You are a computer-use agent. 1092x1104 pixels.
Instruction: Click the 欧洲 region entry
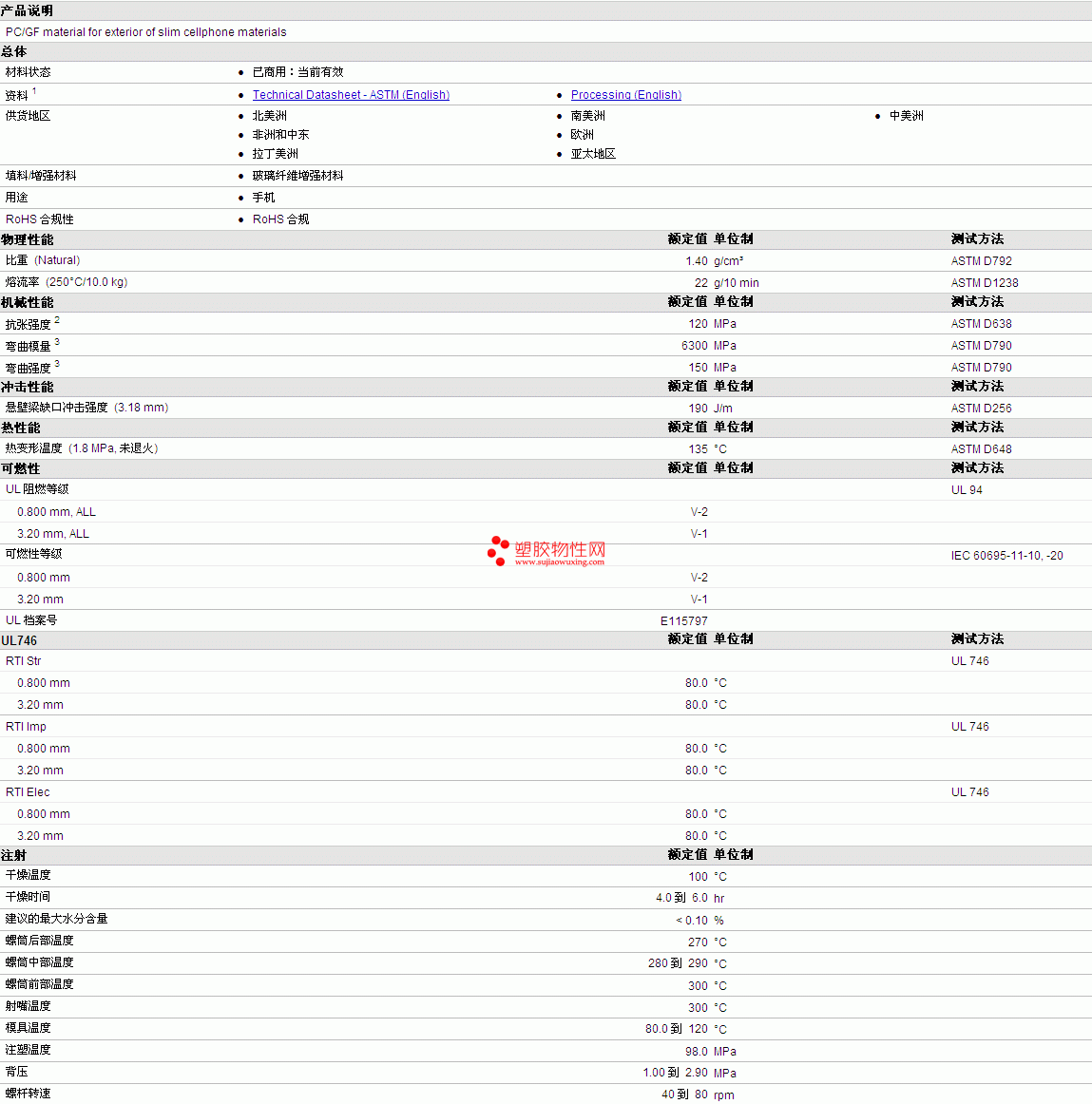[583, 135]
